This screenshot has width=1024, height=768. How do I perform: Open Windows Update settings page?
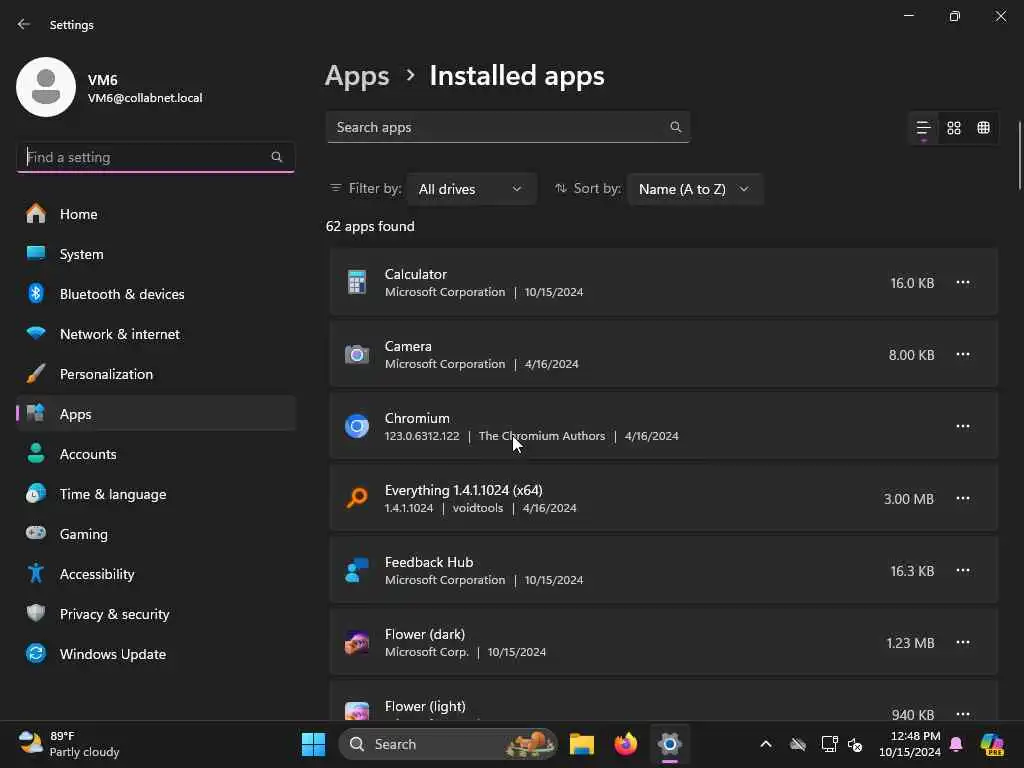(x=112, y=654)
